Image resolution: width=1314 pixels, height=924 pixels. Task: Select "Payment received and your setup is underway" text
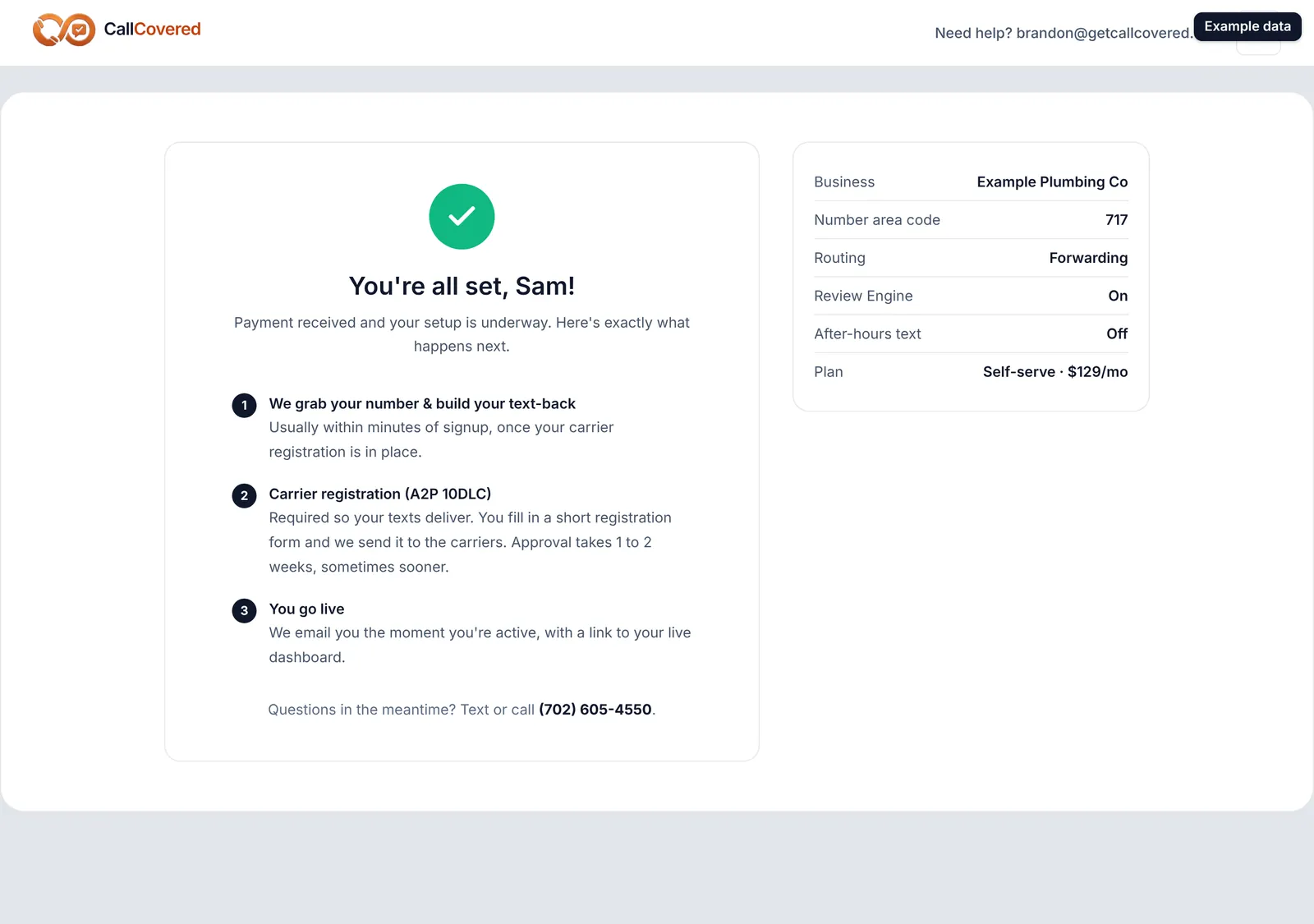(462, 334)
